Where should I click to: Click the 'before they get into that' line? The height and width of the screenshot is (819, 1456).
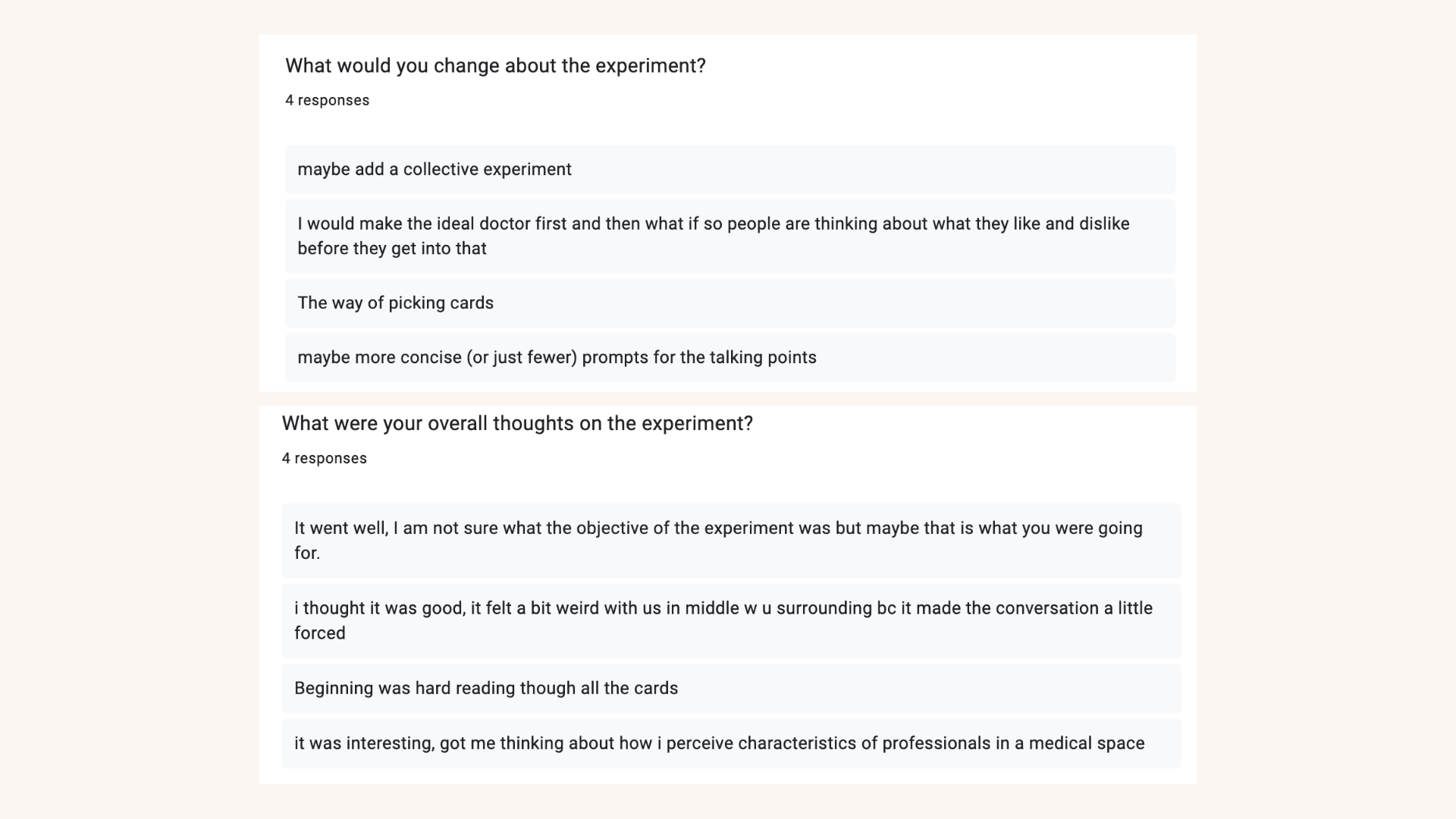(391, 249)
